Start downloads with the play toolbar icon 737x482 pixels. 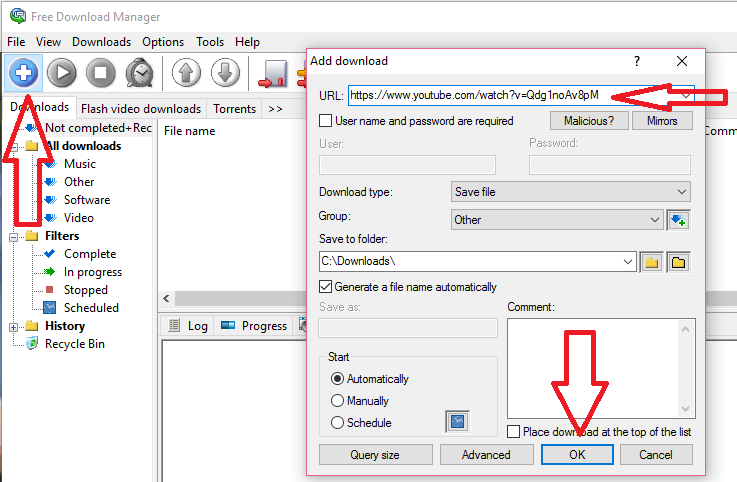click(62, 73)
